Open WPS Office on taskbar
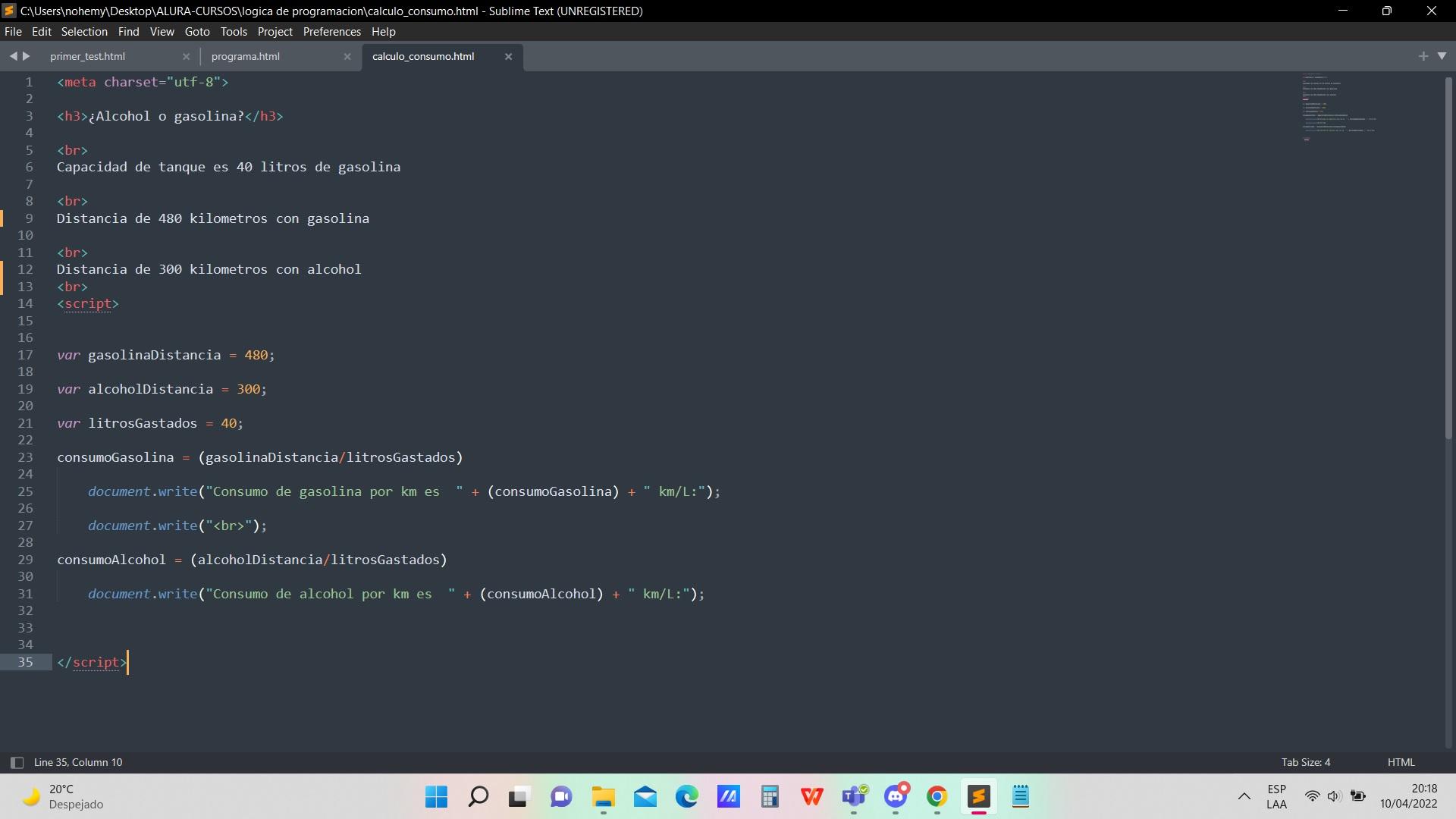The height and width of the screenshot is (819, 1456). [x=811, y=796]
